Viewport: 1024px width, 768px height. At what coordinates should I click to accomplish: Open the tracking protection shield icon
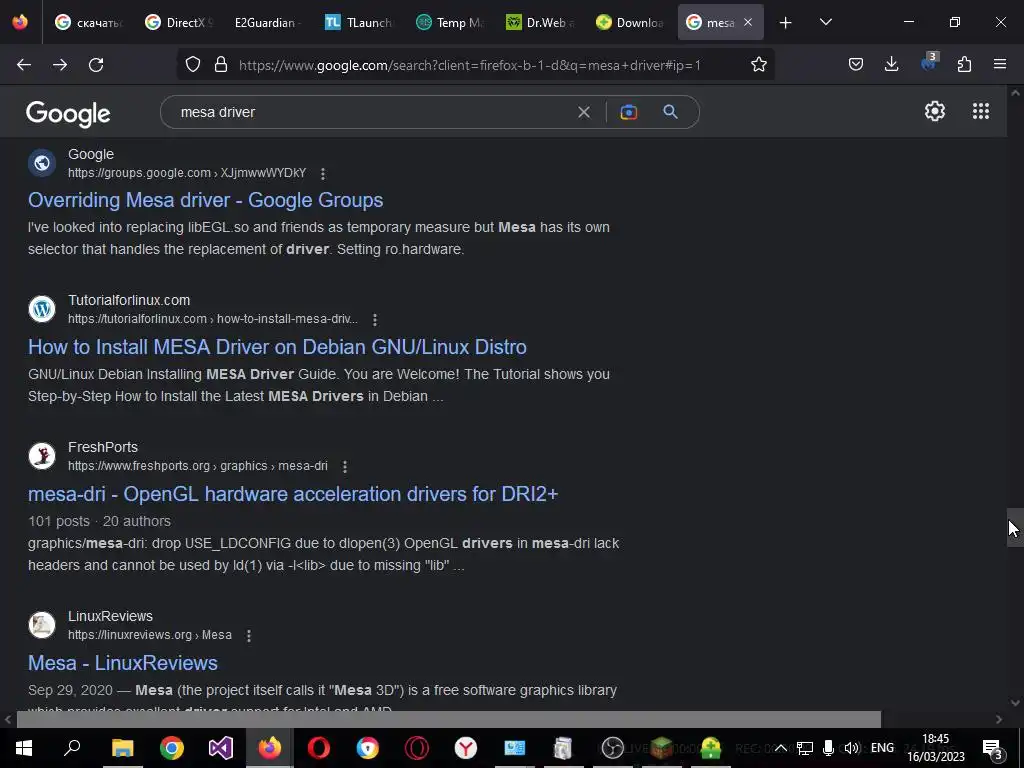tap(193, 65)
